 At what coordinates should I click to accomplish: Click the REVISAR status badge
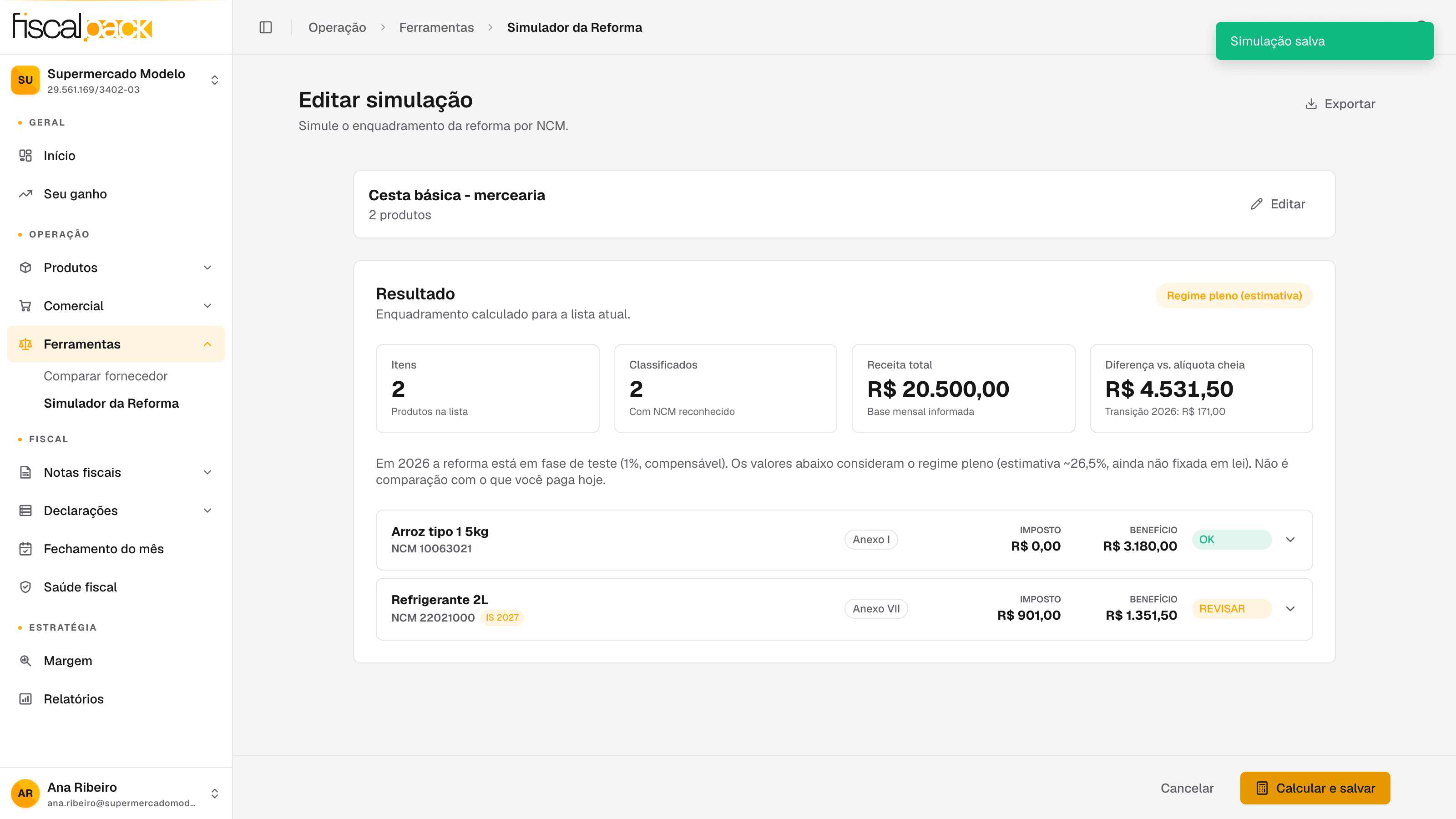click(1232, 609)
